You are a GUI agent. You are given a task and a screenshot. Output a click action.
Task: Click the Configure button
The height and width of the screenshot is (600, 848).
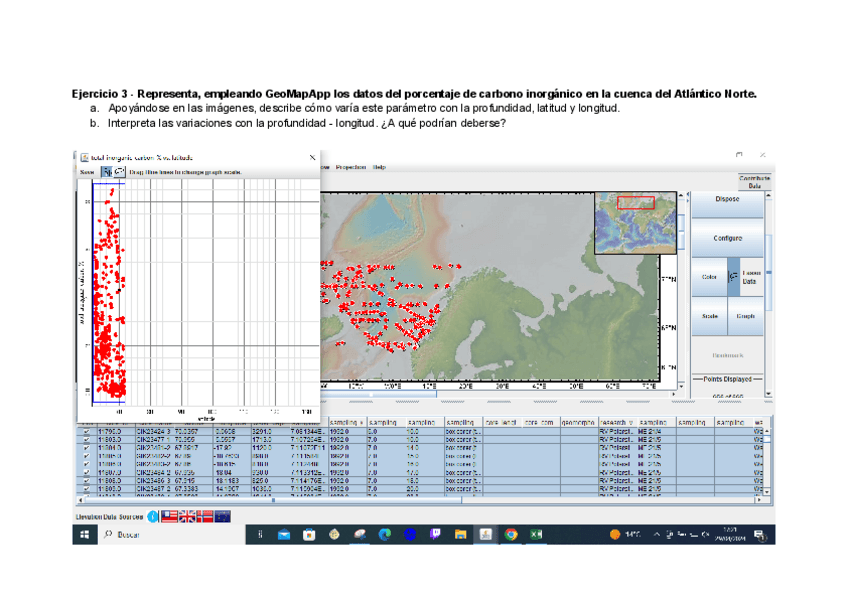coord(727,238)
